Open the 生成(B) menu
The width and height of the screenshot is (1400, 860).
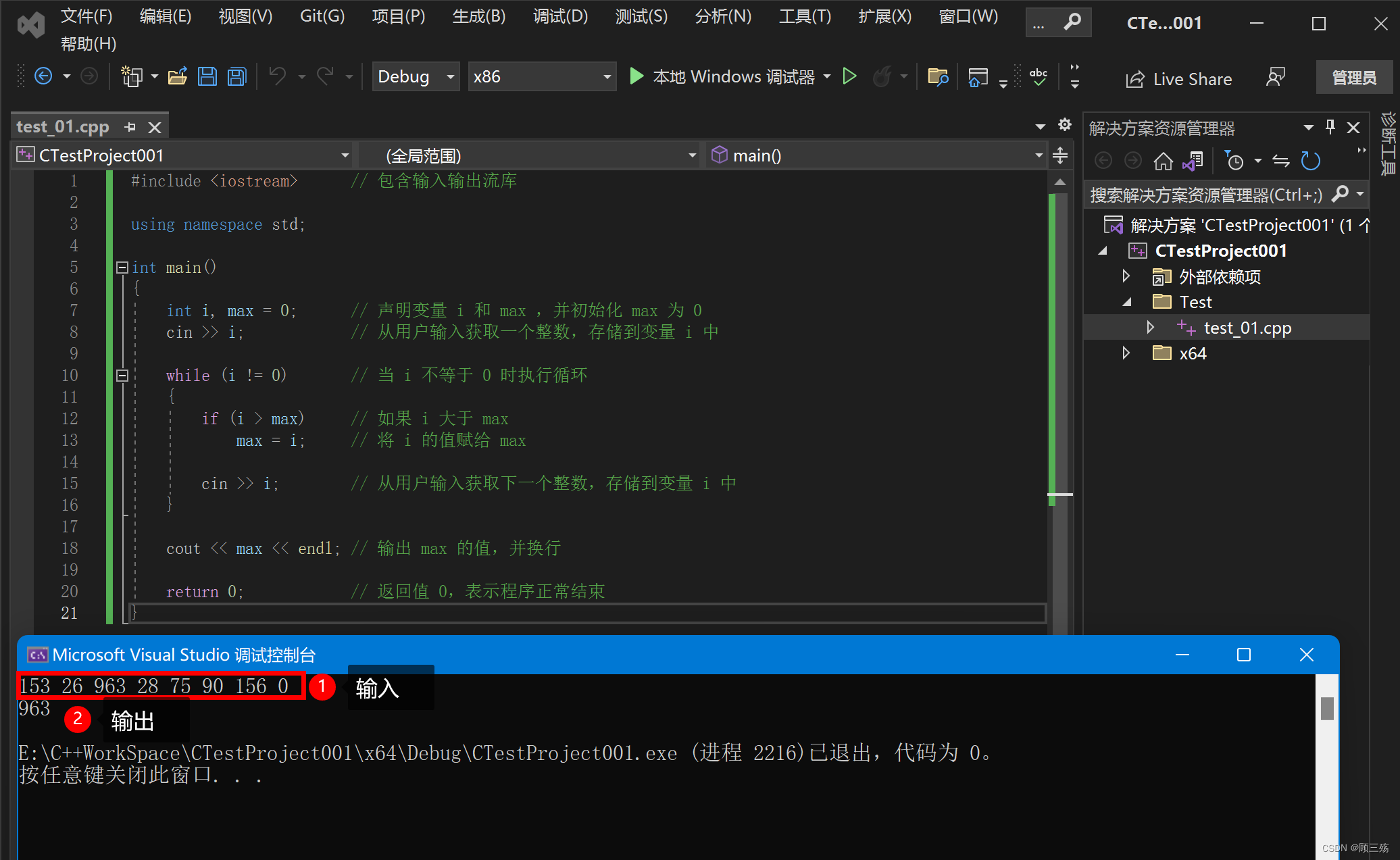coord(478,16)
